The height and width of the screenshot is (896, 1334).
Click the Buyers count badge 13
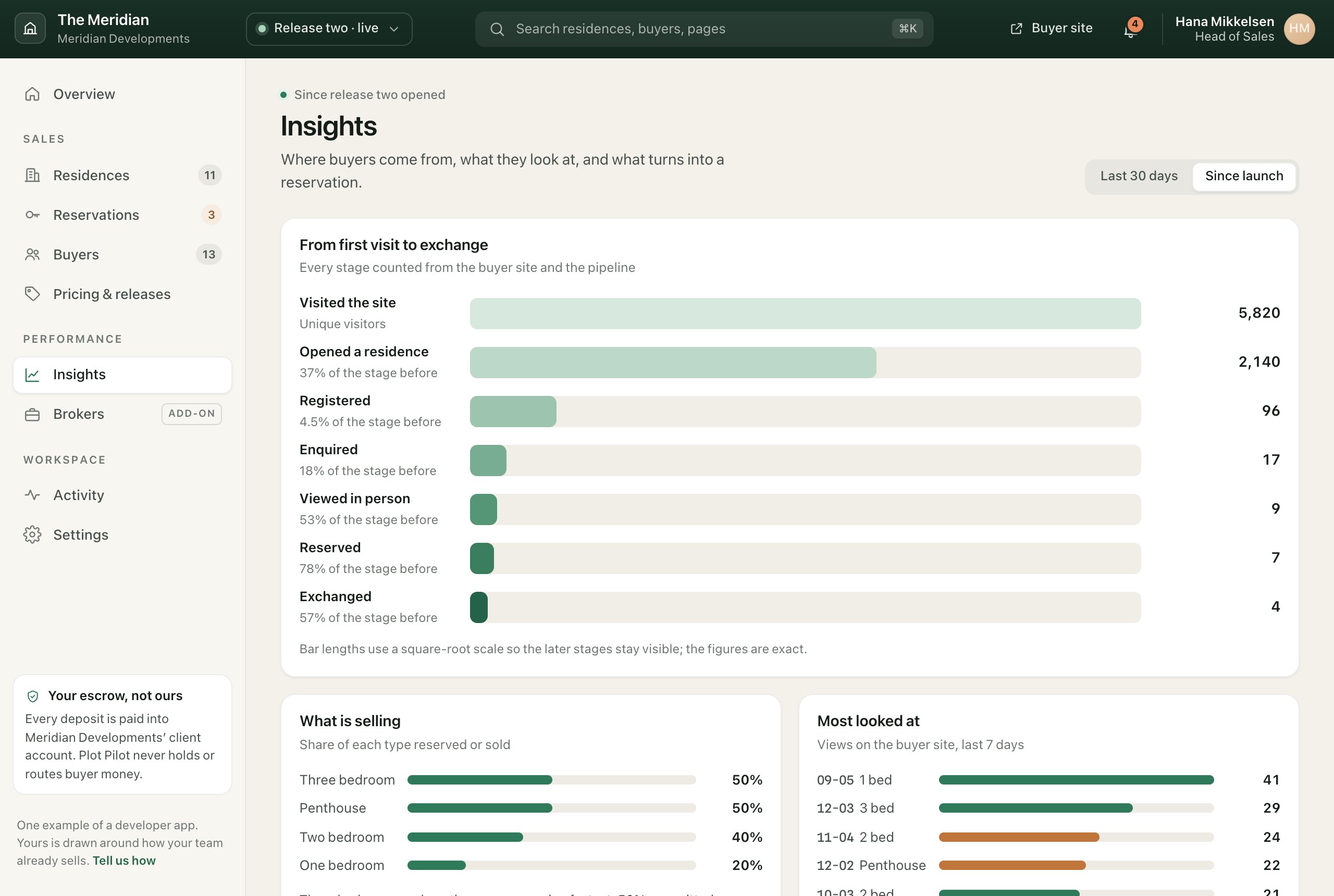208,255
